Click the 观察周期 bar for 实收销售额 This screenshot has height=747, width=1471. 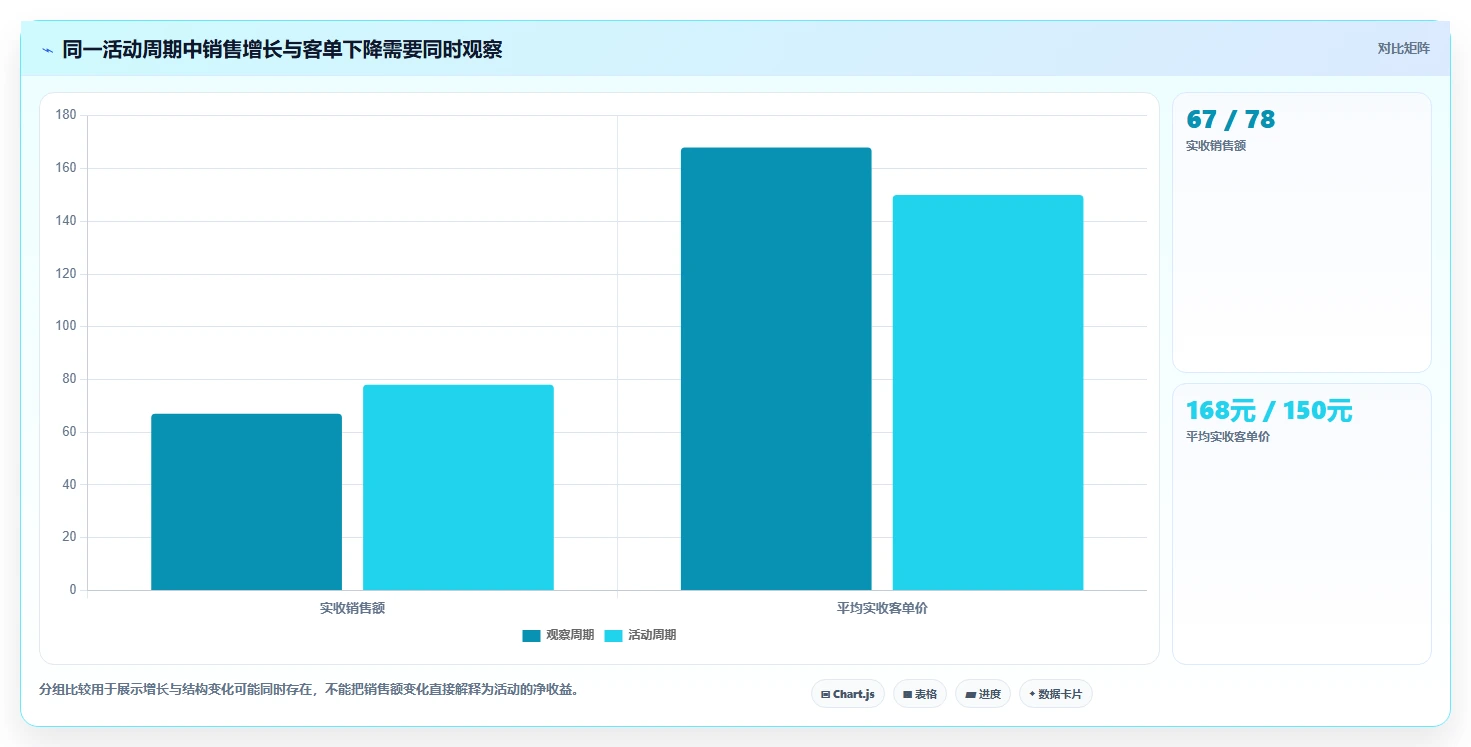point(247,502)
